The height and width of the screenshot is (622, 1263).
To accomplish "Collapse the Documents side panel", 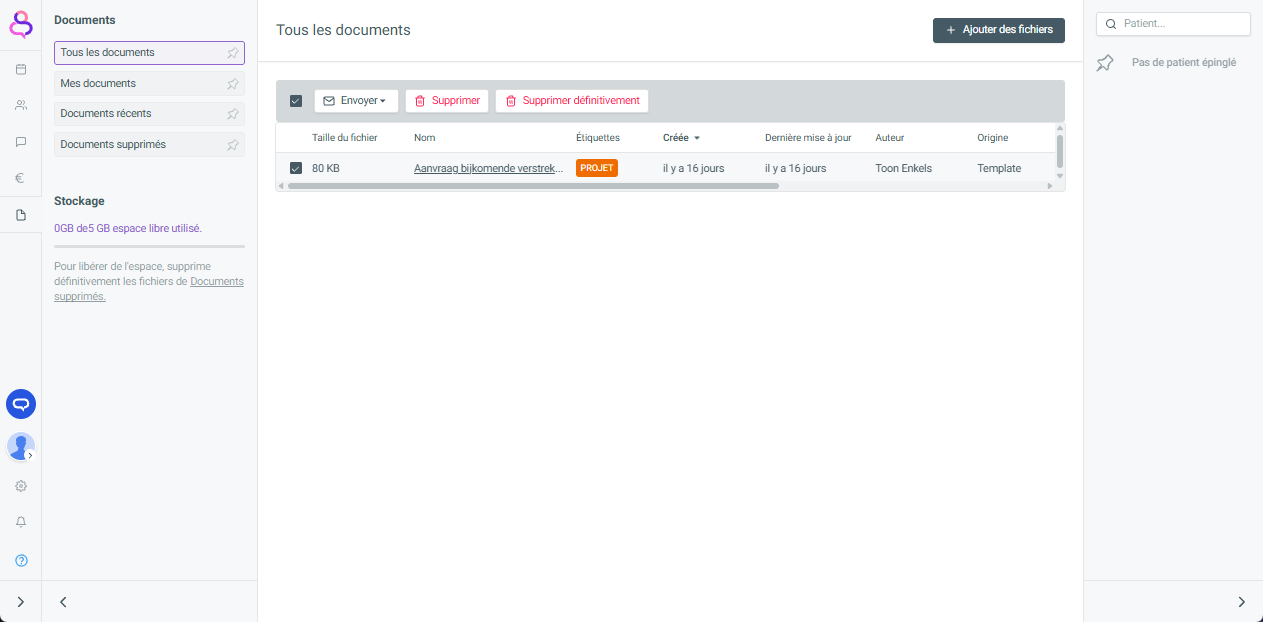I will point(63,602).
